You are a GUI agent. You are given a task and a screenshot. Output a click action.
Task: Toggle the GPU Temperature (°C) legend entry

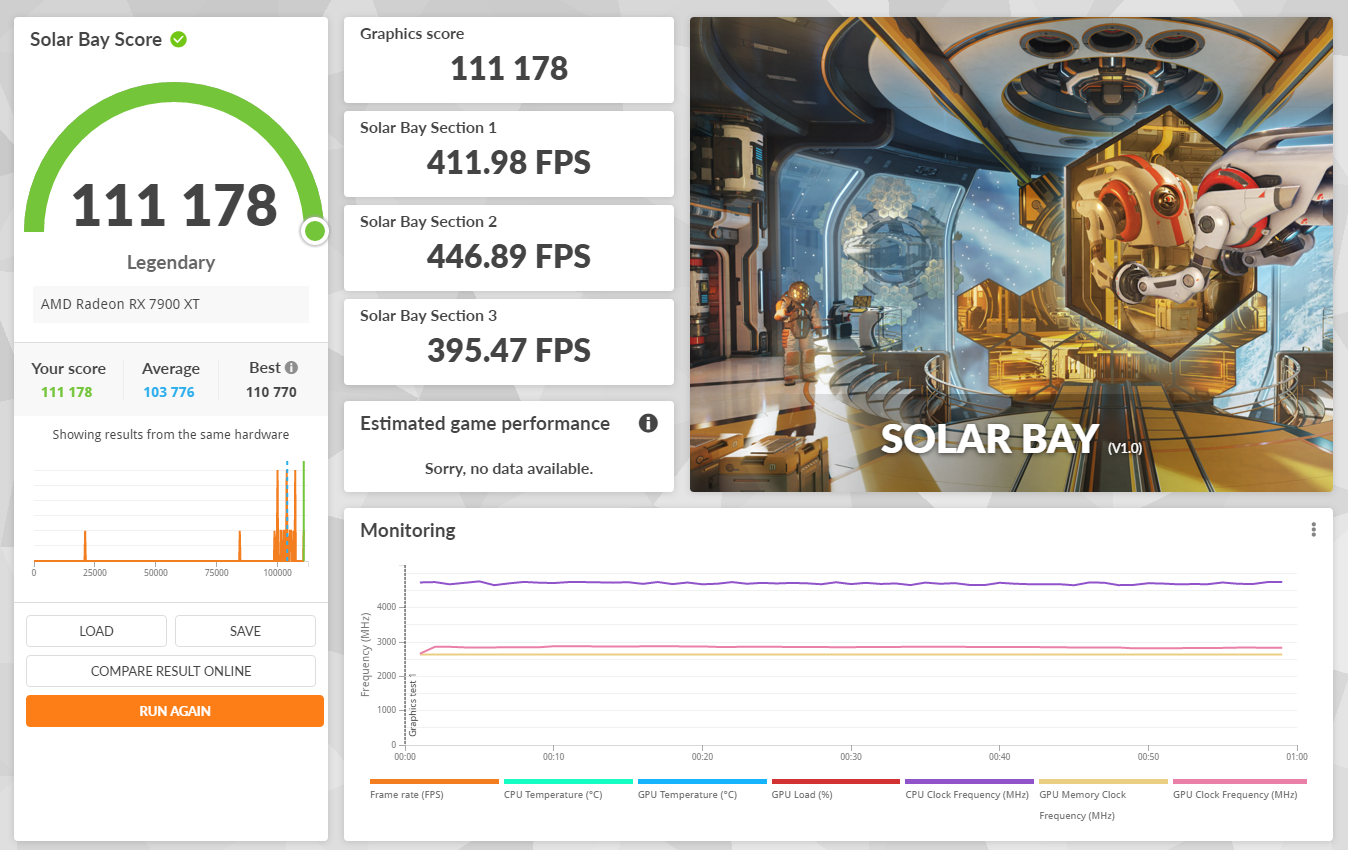pyautogui.click(x=702, y=789)
